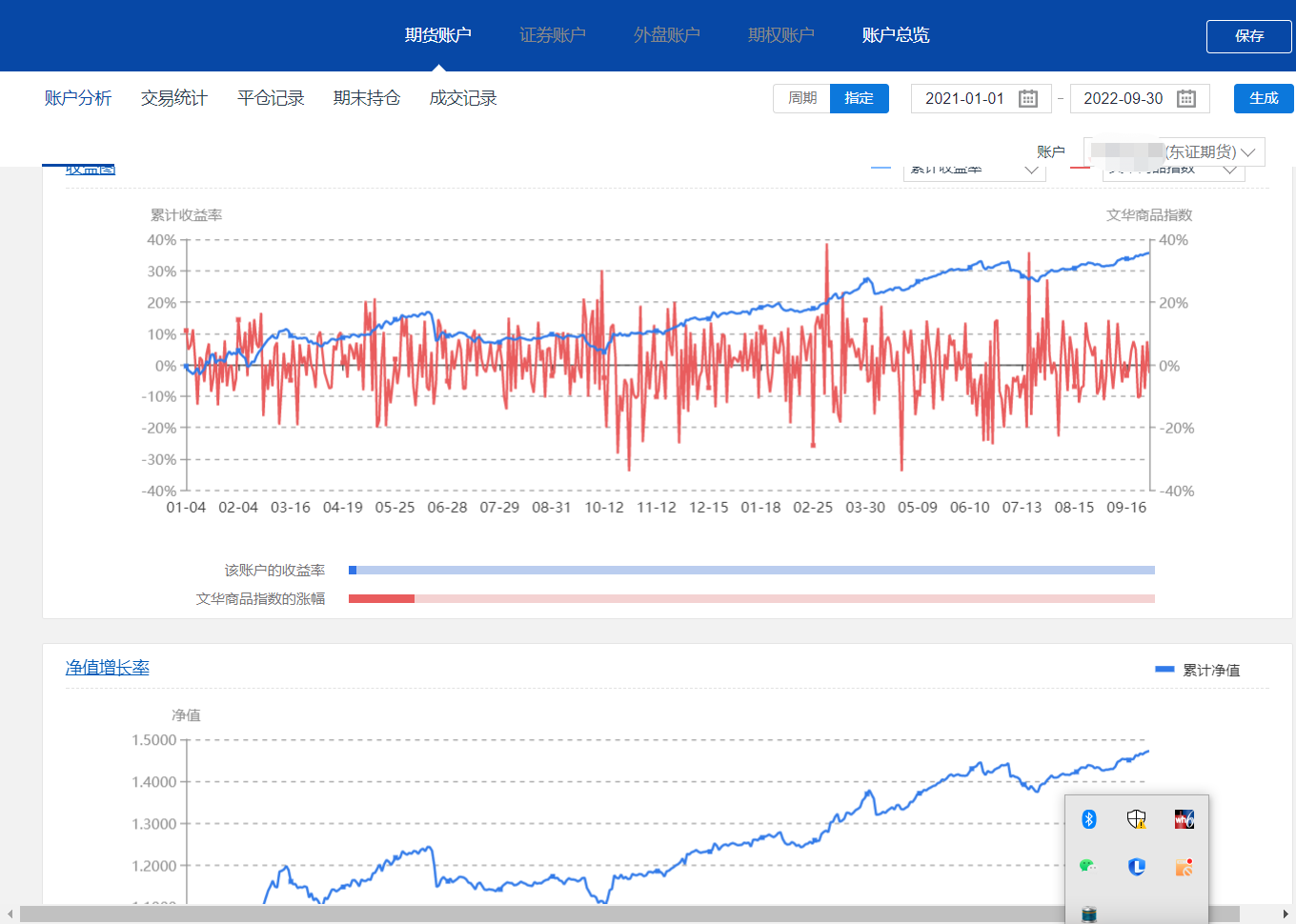Open the 期末持仓 sub-tab

[x=367, y=98]
